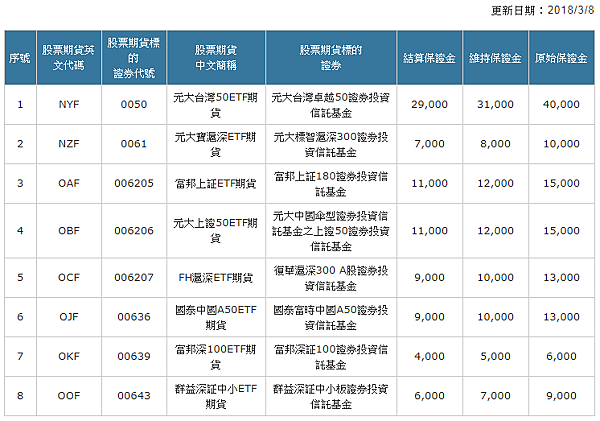
Task: Click security code 0061
Action: pyautogui.click(x=134, y=144)
